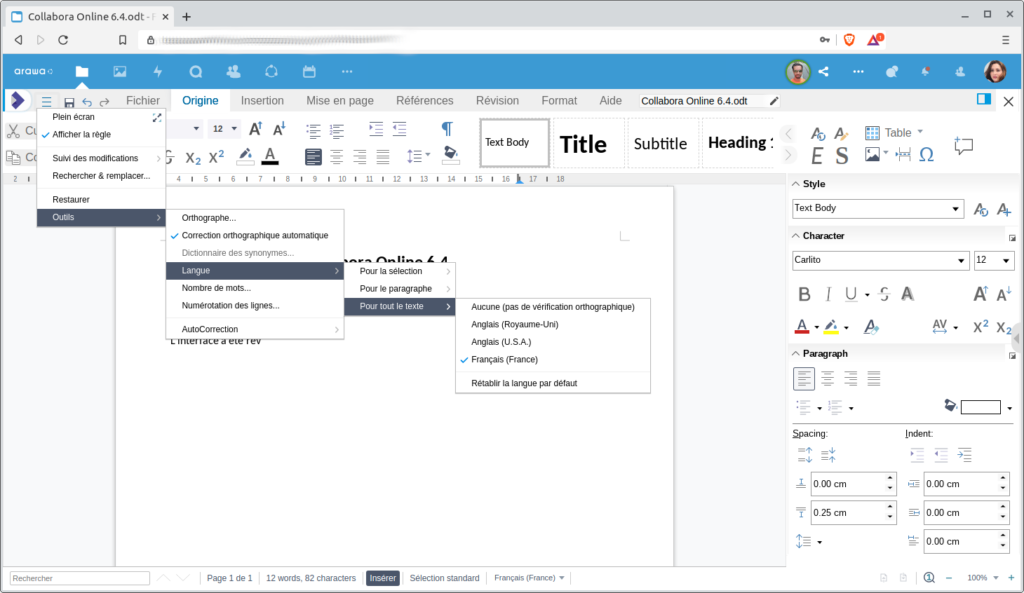Click the sidebar Italic button
The height and width of the screenshot is (593, 1024).
(x=828, y=295)
